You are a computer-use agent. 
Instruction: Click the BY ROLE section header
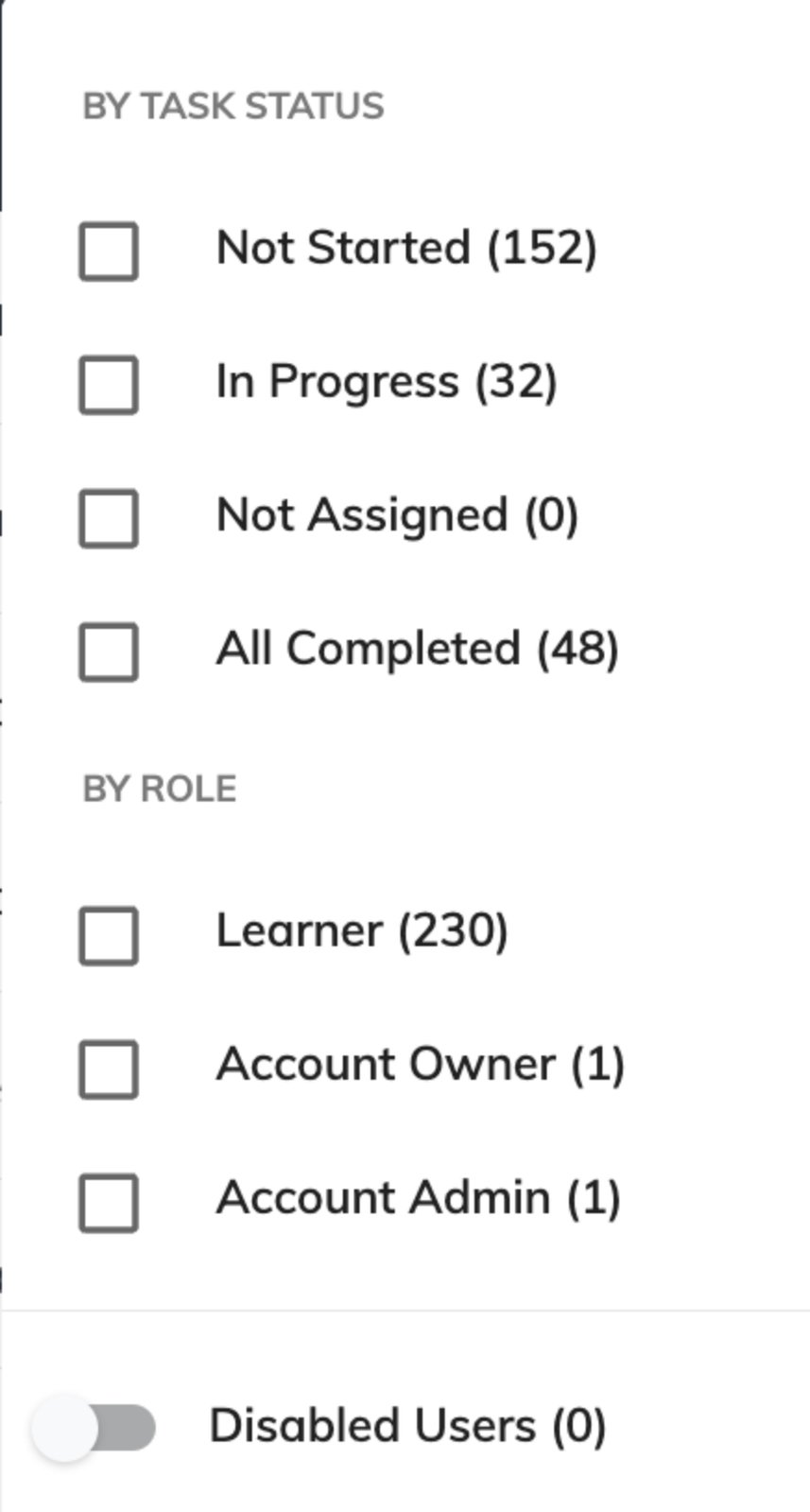[x=161, y=788]
